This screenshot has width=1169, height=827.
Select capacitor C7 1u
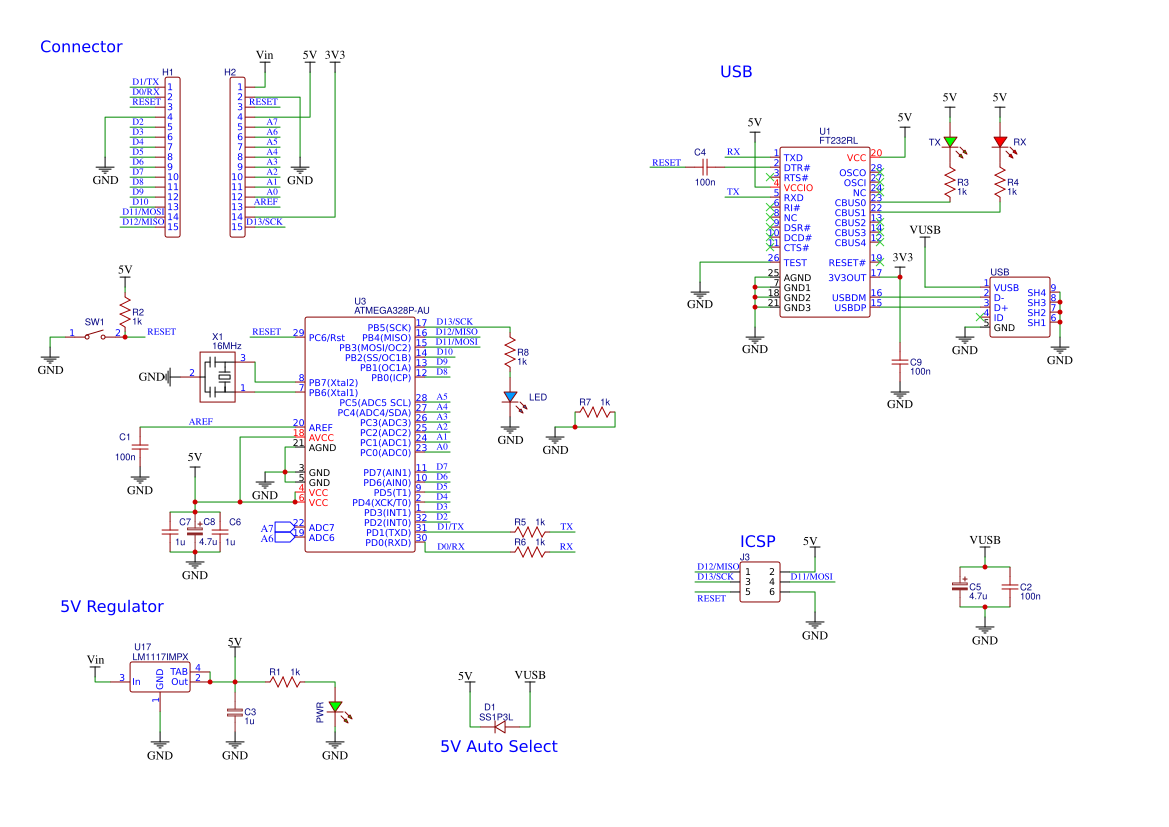click(x=170, y=532)
